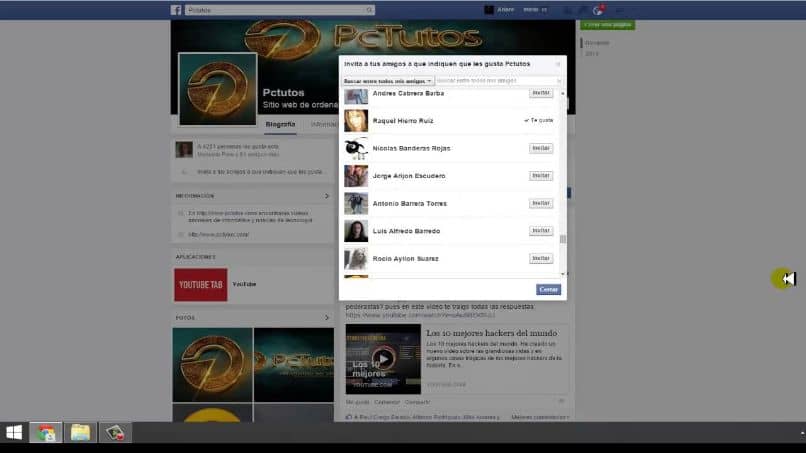Switch to the Biografía tab
Image resolution: width=806 pixels, height=453 pixels.
tap(280, 124)
